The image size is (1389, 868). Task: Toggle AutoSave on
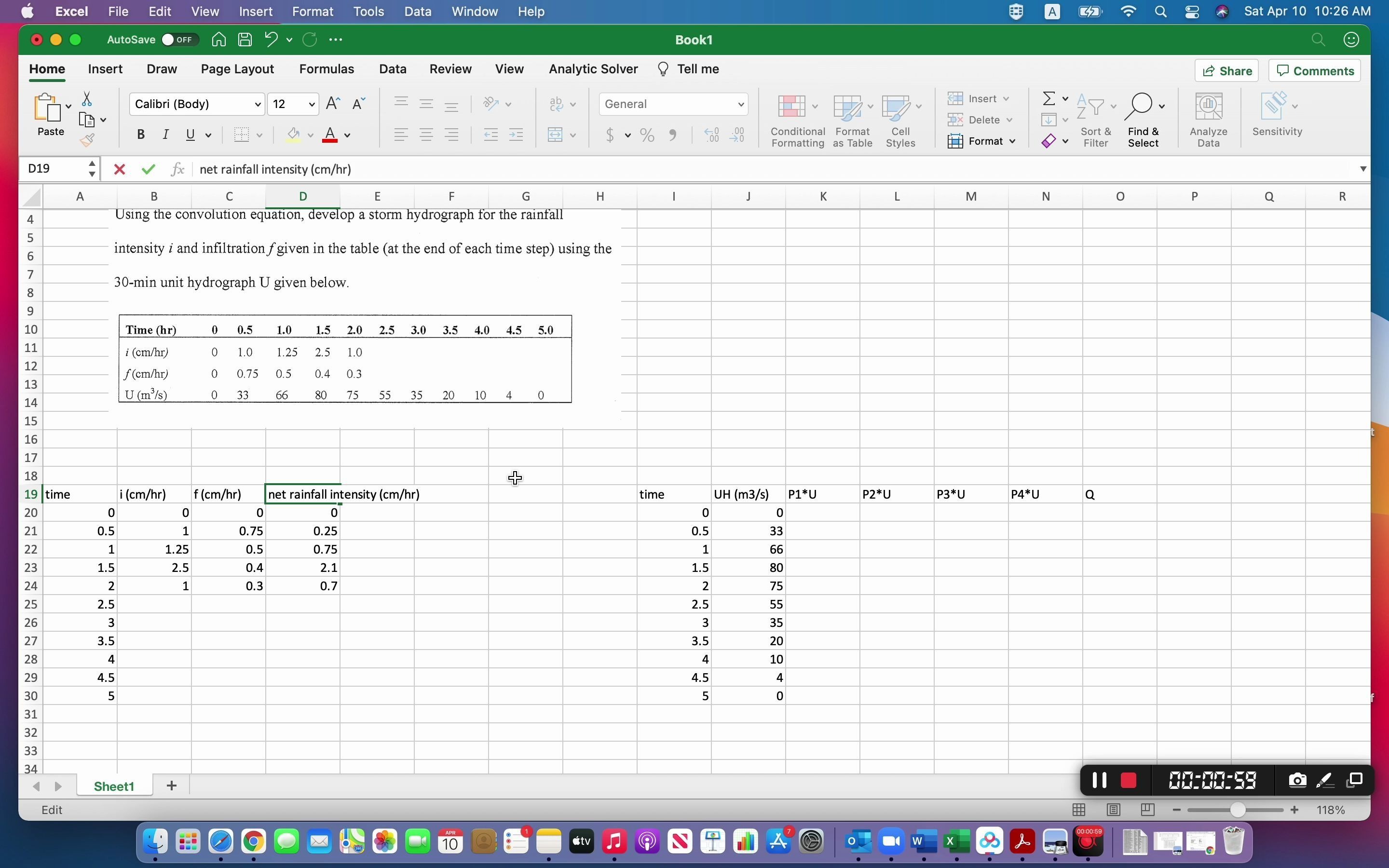178,40
